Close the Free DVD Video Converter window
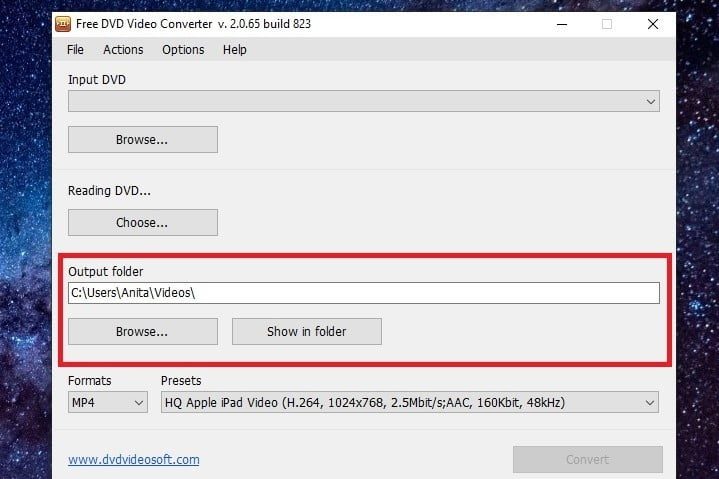Screen dimensions: 719x479 pos(653,24)
